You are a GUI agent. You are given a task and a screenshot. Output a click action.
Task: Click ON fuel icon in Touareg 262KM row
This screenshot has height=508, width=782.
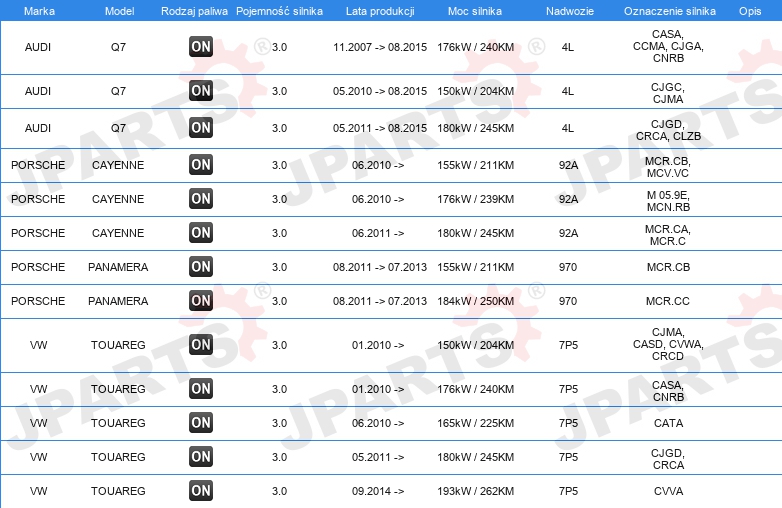(201, 491)
